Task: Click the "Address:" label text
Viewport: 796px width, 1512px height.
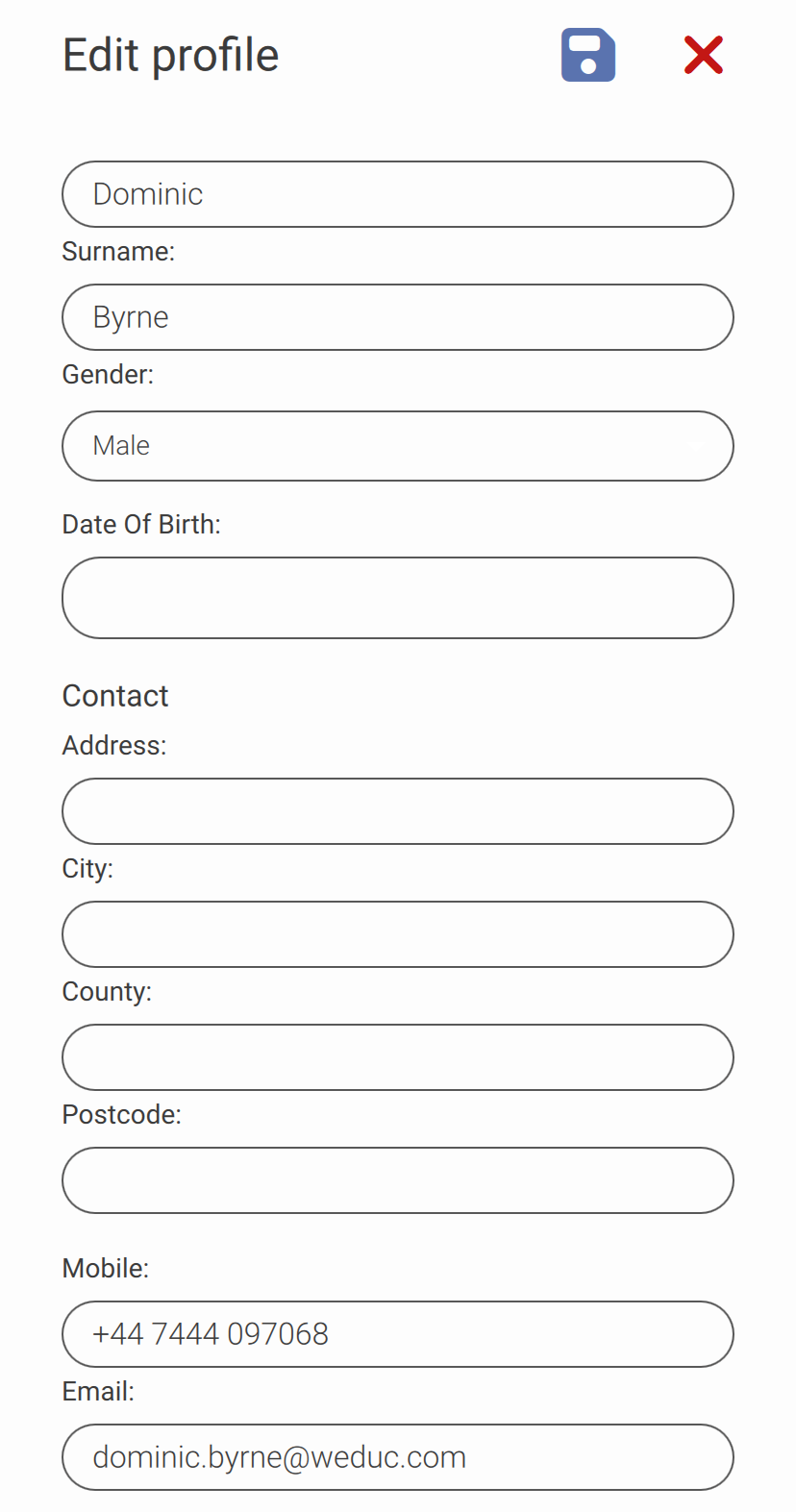Action: click(x=114, y=746)
